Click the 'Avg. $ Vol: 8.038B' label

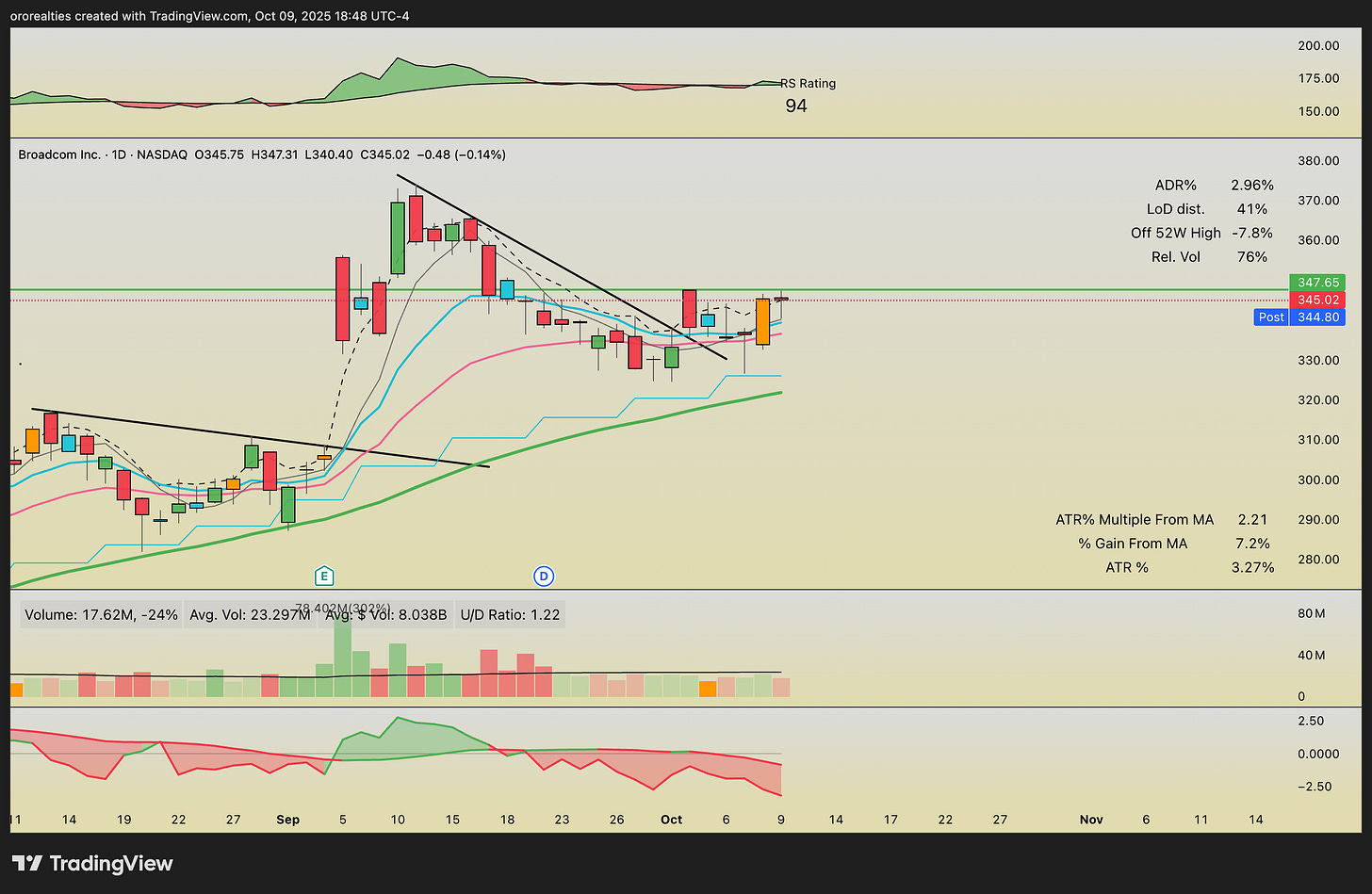coord(384,615)
